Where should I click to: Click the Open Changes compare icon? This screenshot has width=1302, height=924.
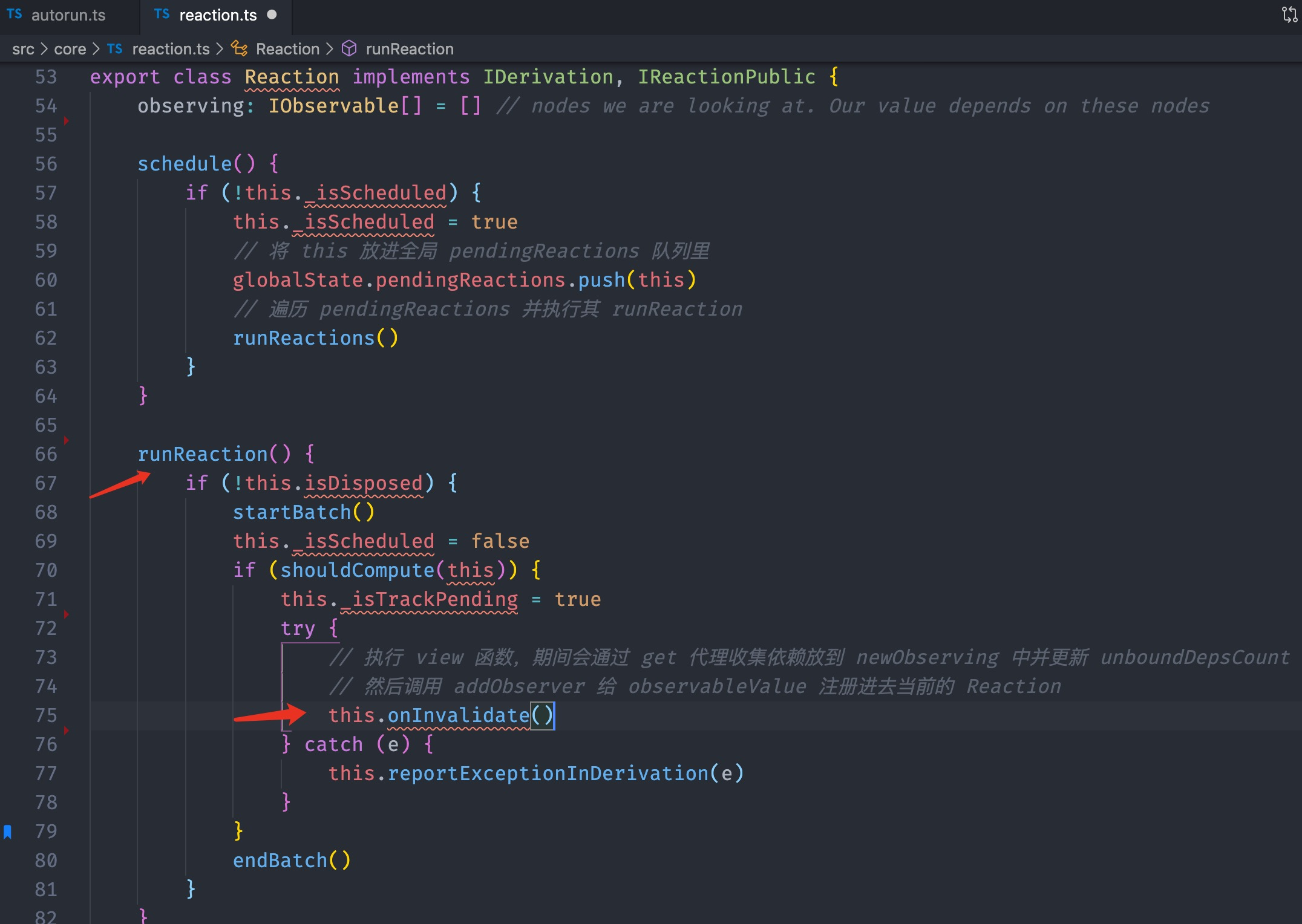1289,15
